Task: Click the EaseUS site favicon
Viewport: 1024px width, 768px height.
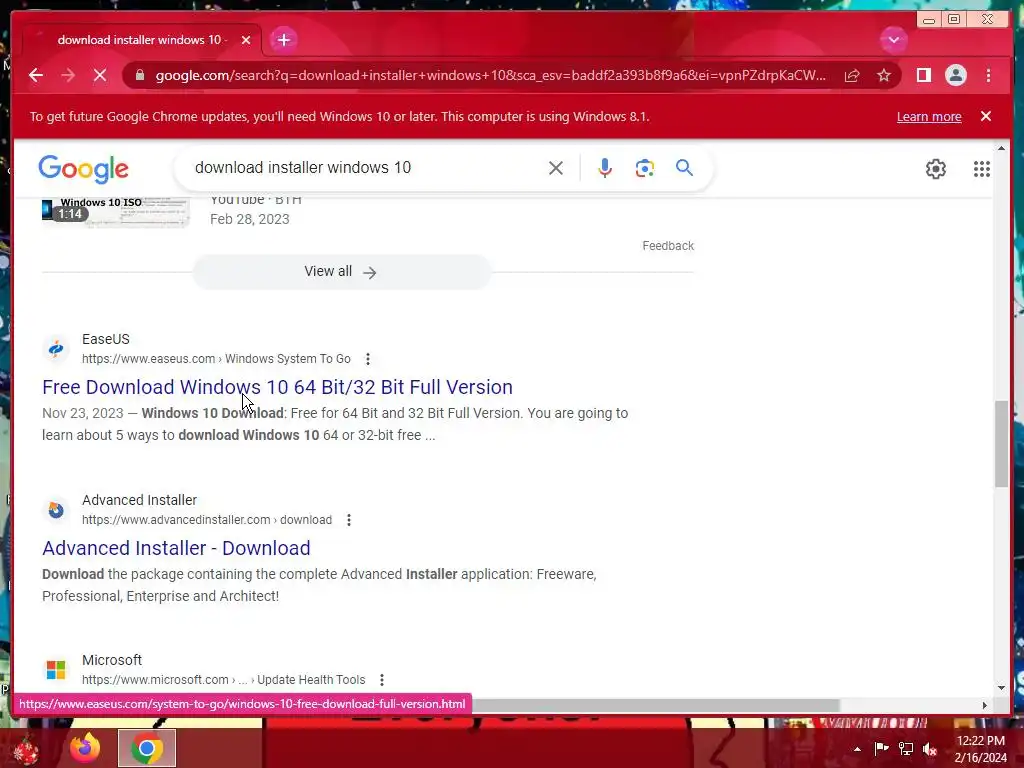Action: 56,349
